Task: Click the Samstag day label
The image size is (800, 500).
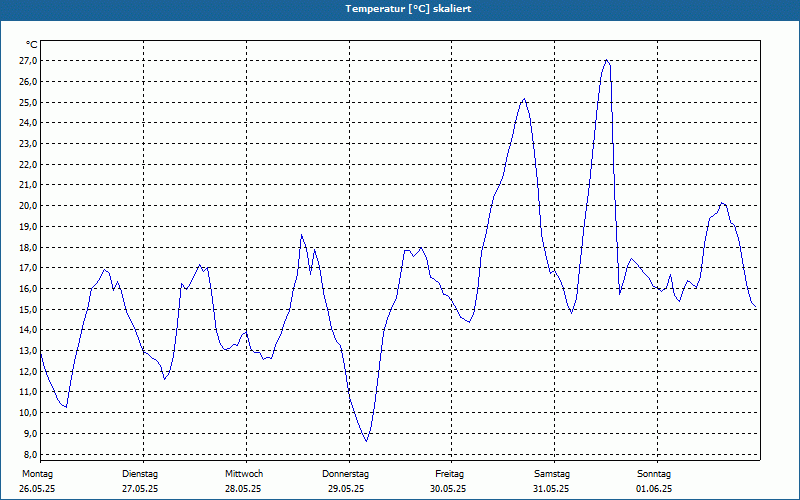Action: 552,474
